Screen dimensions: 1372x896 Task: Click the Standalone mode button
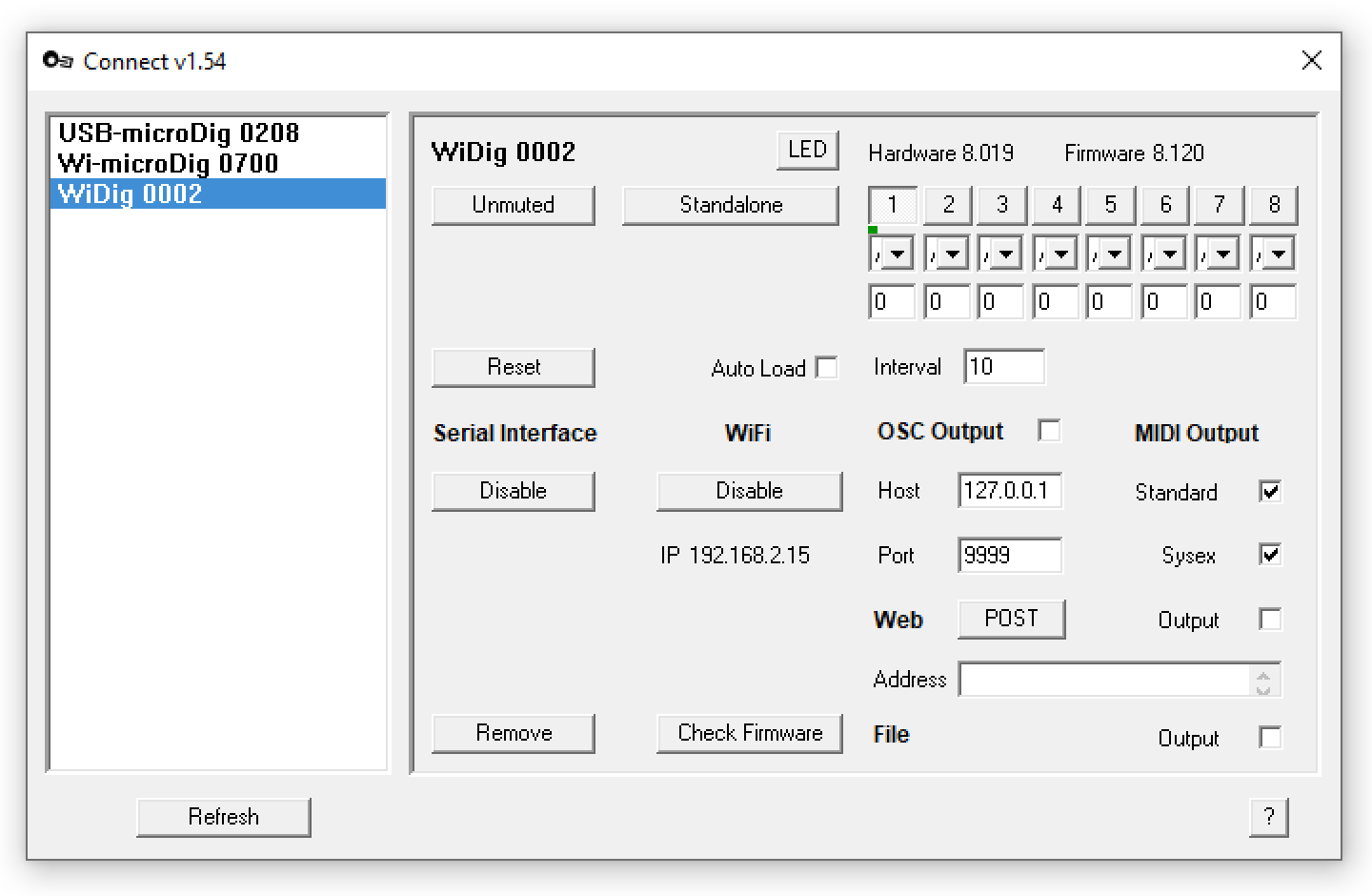pos(731,205)
